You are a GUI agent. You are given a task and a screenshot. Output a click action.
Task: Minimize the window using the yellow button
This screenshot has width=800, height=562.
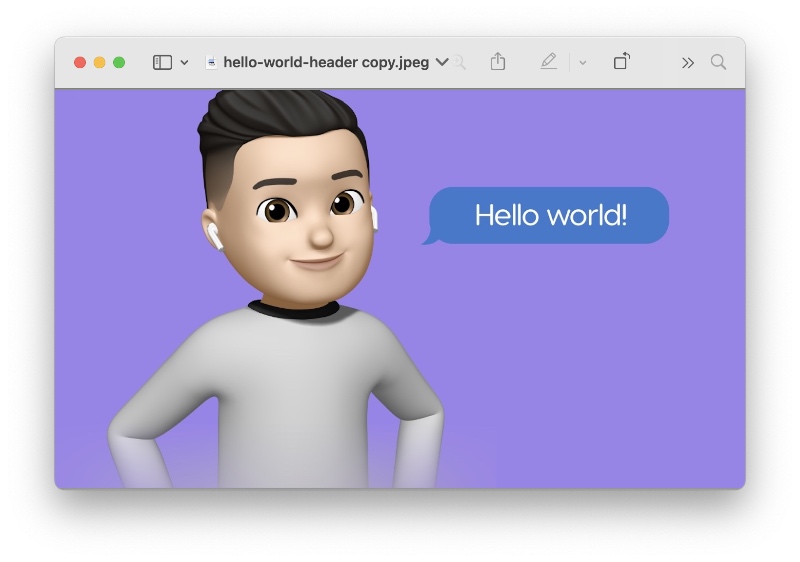[x=99, y=62]
